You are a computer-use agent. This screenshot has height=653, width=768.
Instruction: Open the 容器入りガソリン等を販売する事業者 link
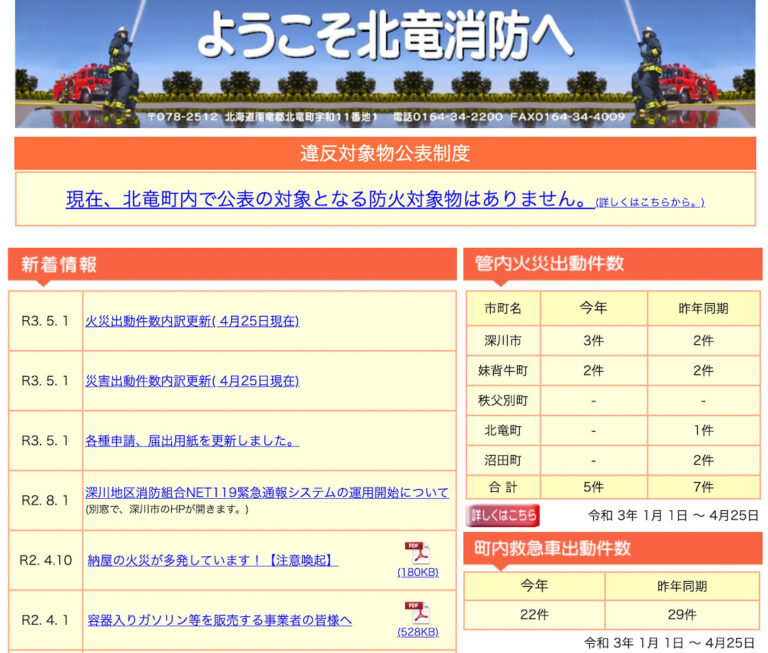point(219,620)
